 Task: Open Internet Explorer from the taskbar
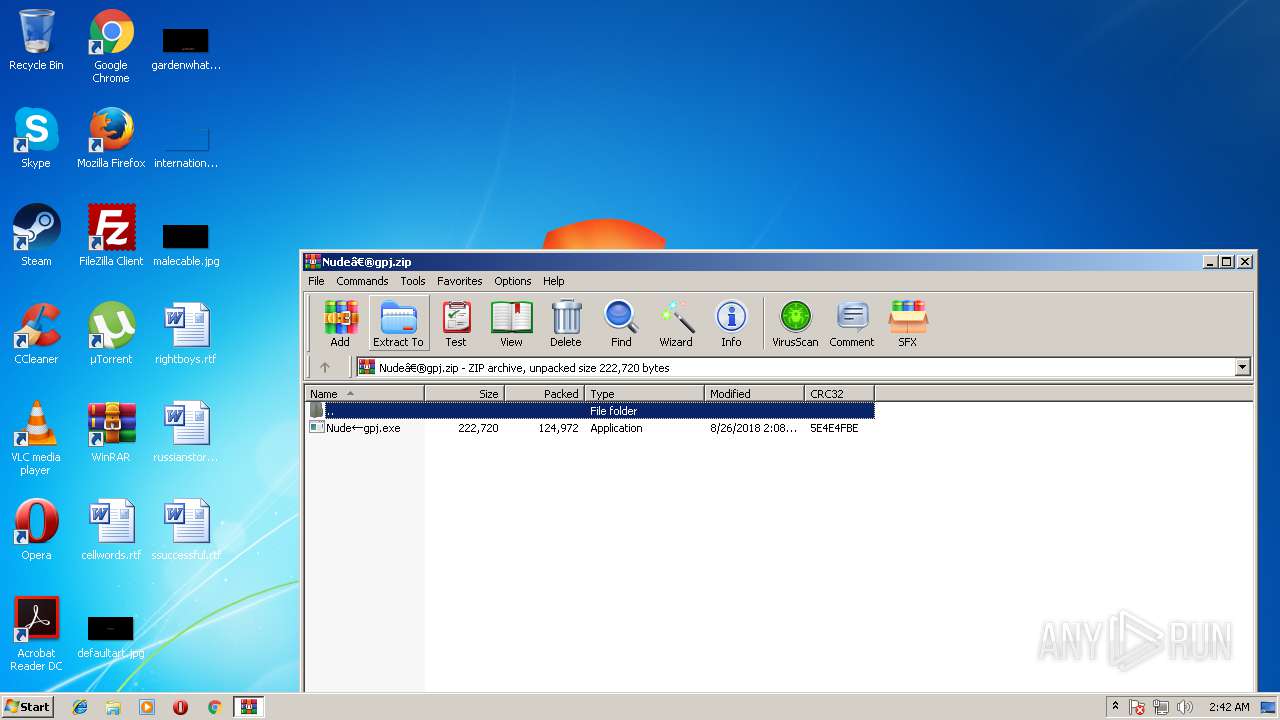(80, 707)
